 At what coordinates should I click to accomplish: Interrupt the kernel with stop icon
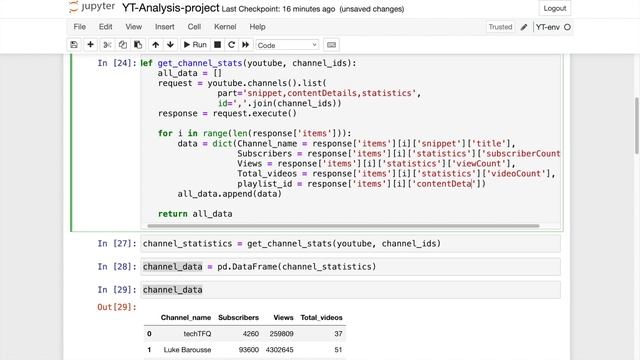tap(218, 45)
